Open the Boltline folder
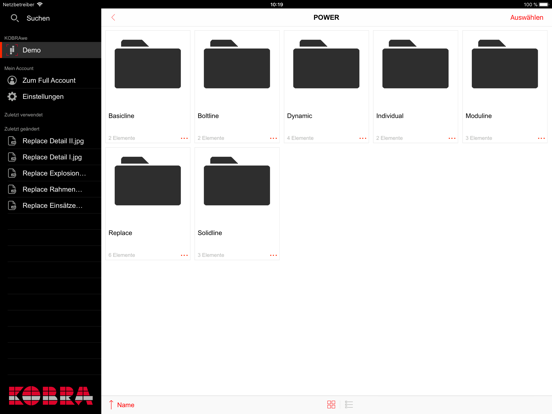Screen dimensions: 552x414 point(237,87)
